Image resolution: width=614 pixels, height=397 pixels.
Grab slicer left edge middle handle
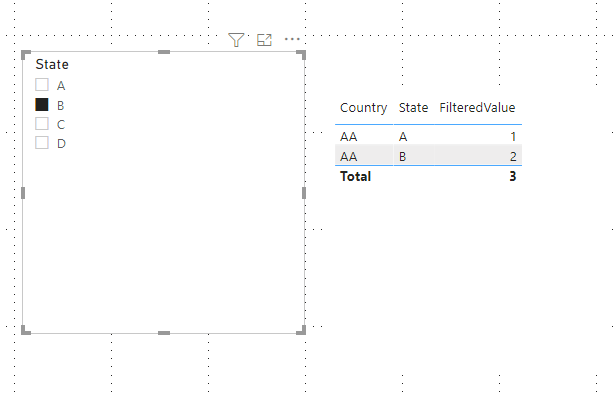23,193
